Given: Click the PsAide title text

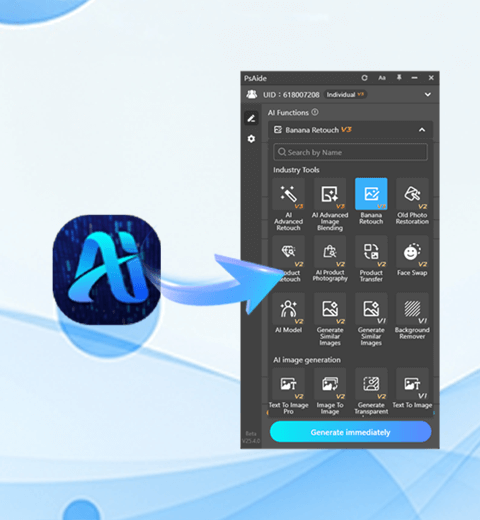Looking at the screenshot, I should [255, 78].
